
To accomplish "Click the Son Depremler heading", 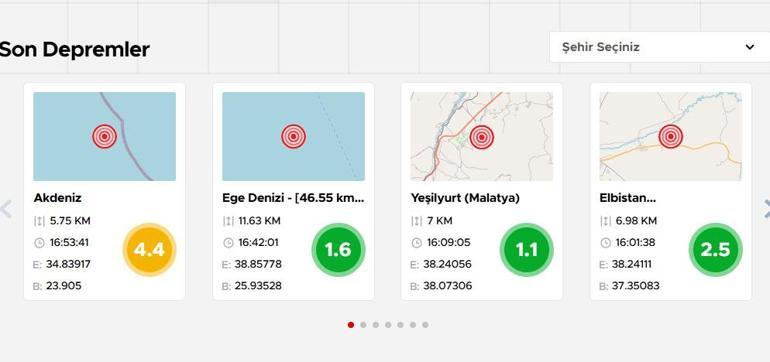I will click(75, 50).
